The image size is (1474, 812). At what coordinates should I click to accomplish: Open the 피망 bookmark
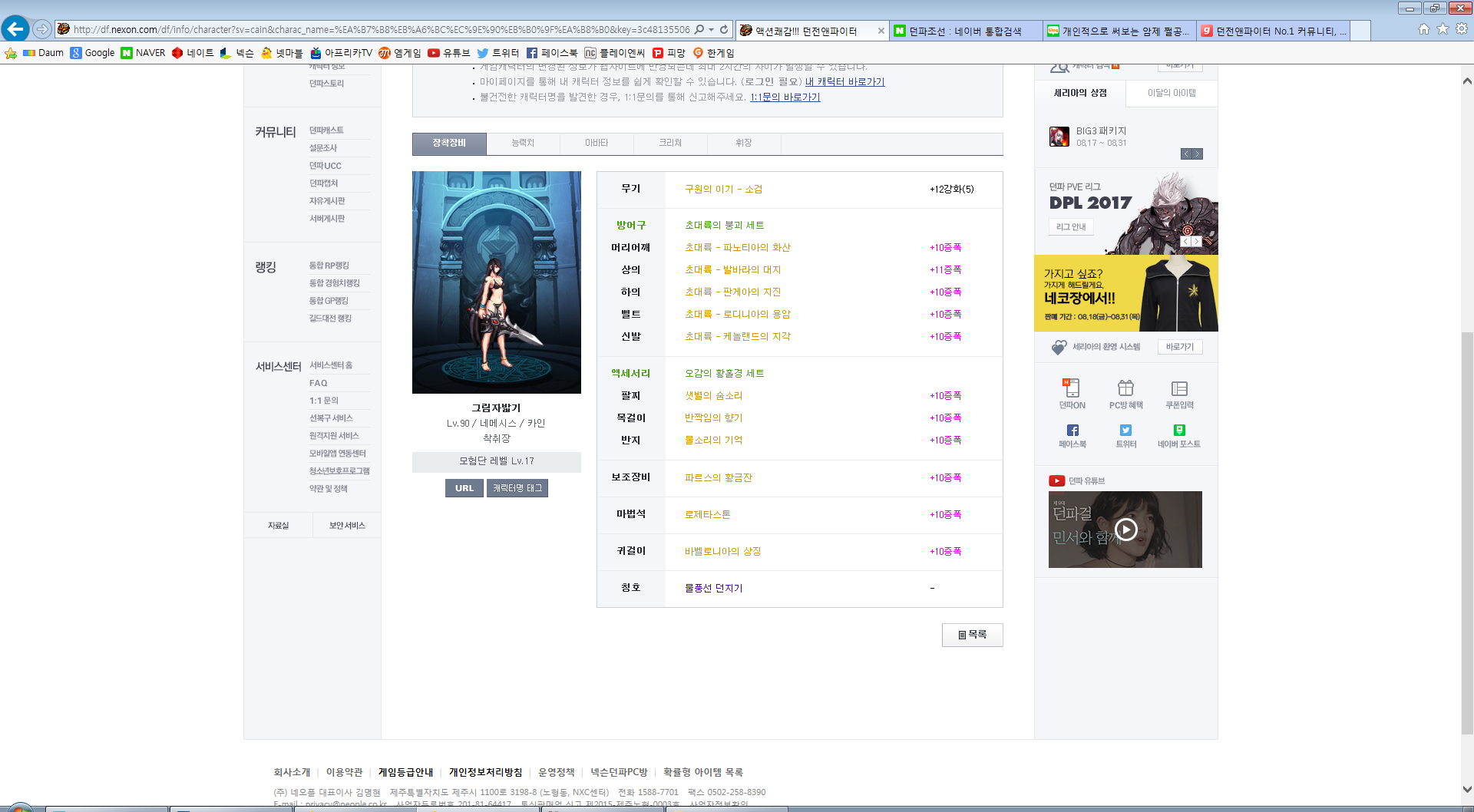[x=669, y=53]
